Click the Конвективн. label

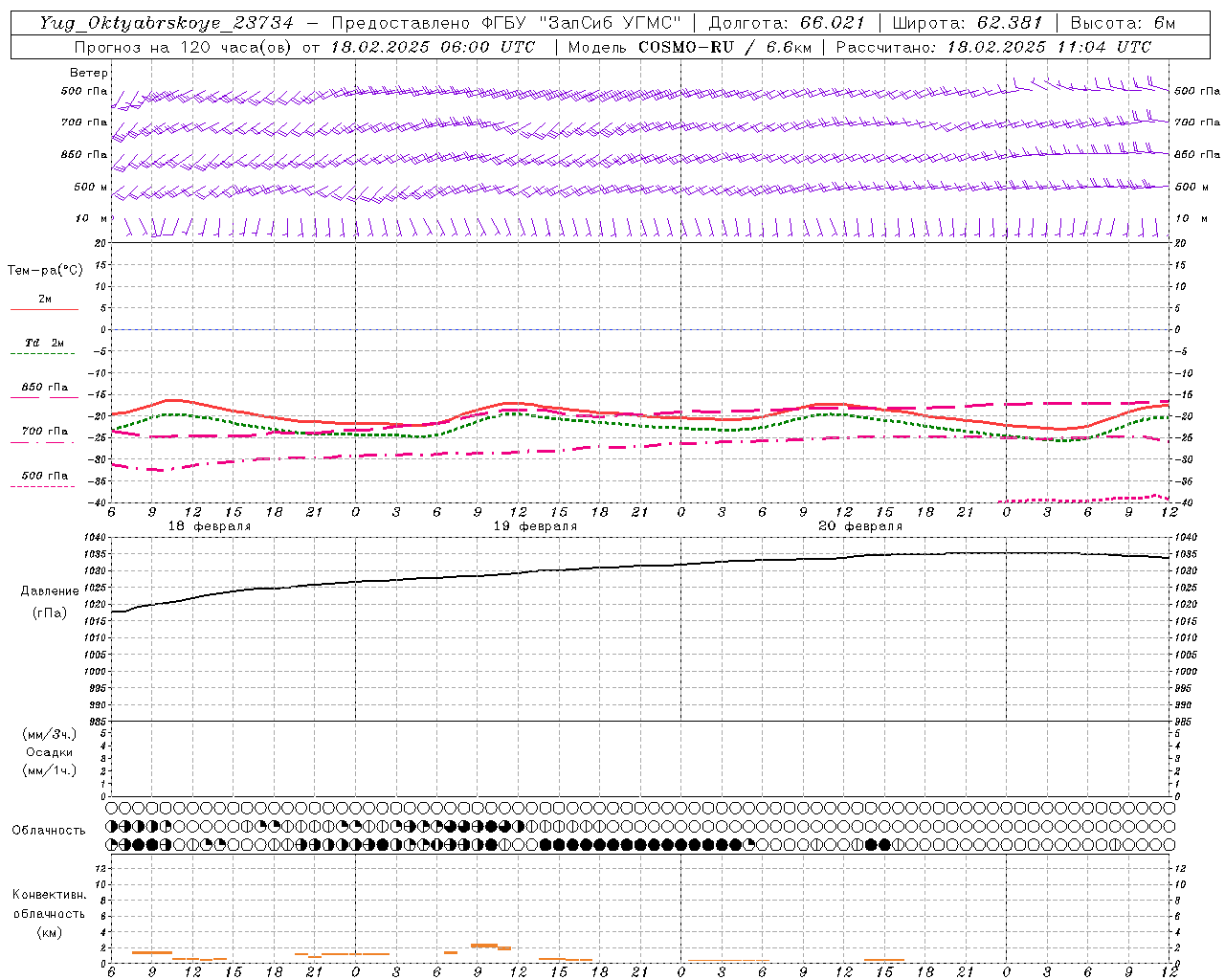pos(49,895)
